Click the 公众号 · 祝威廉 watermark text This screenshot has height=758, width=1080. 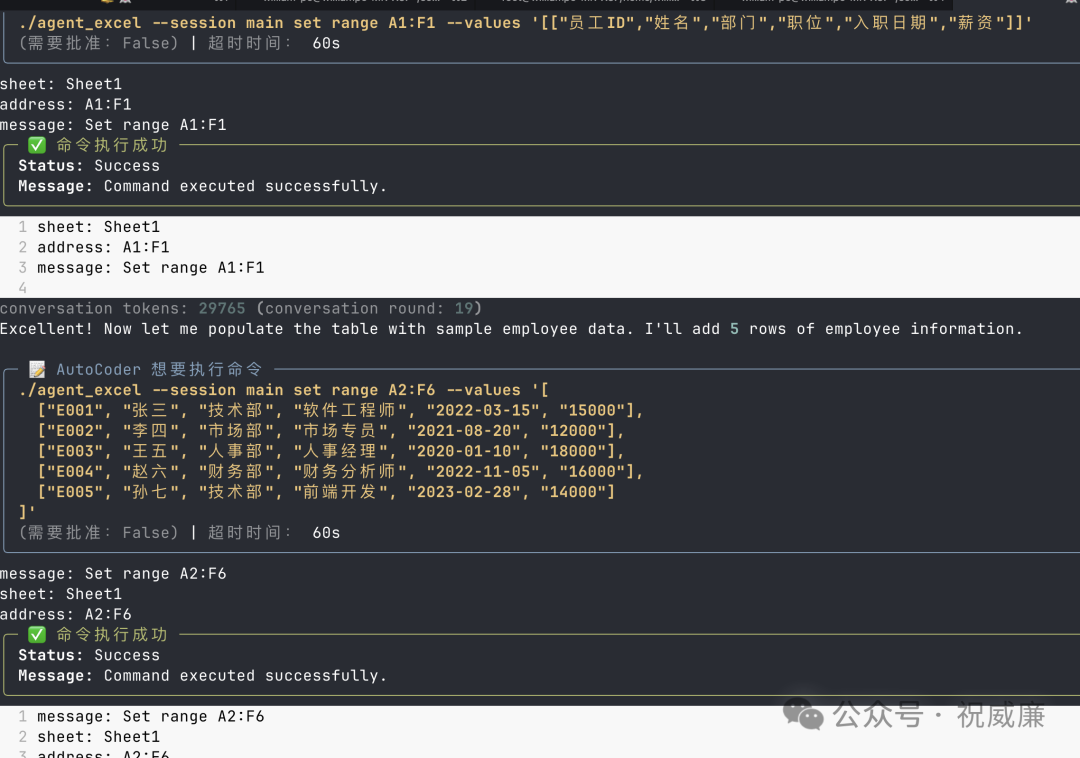coord(939,716)
